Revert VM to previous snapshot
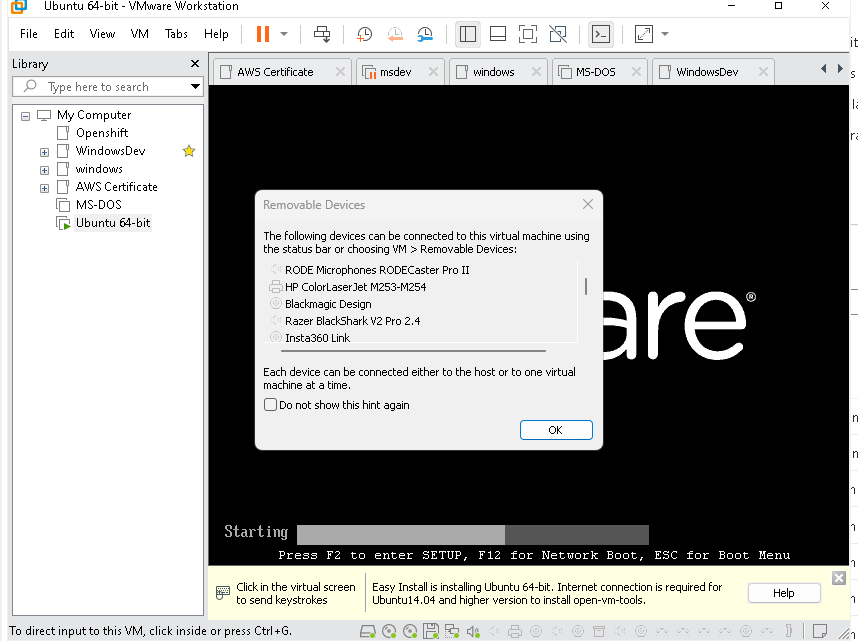This screenshot has width=858, height=641. 395,34
